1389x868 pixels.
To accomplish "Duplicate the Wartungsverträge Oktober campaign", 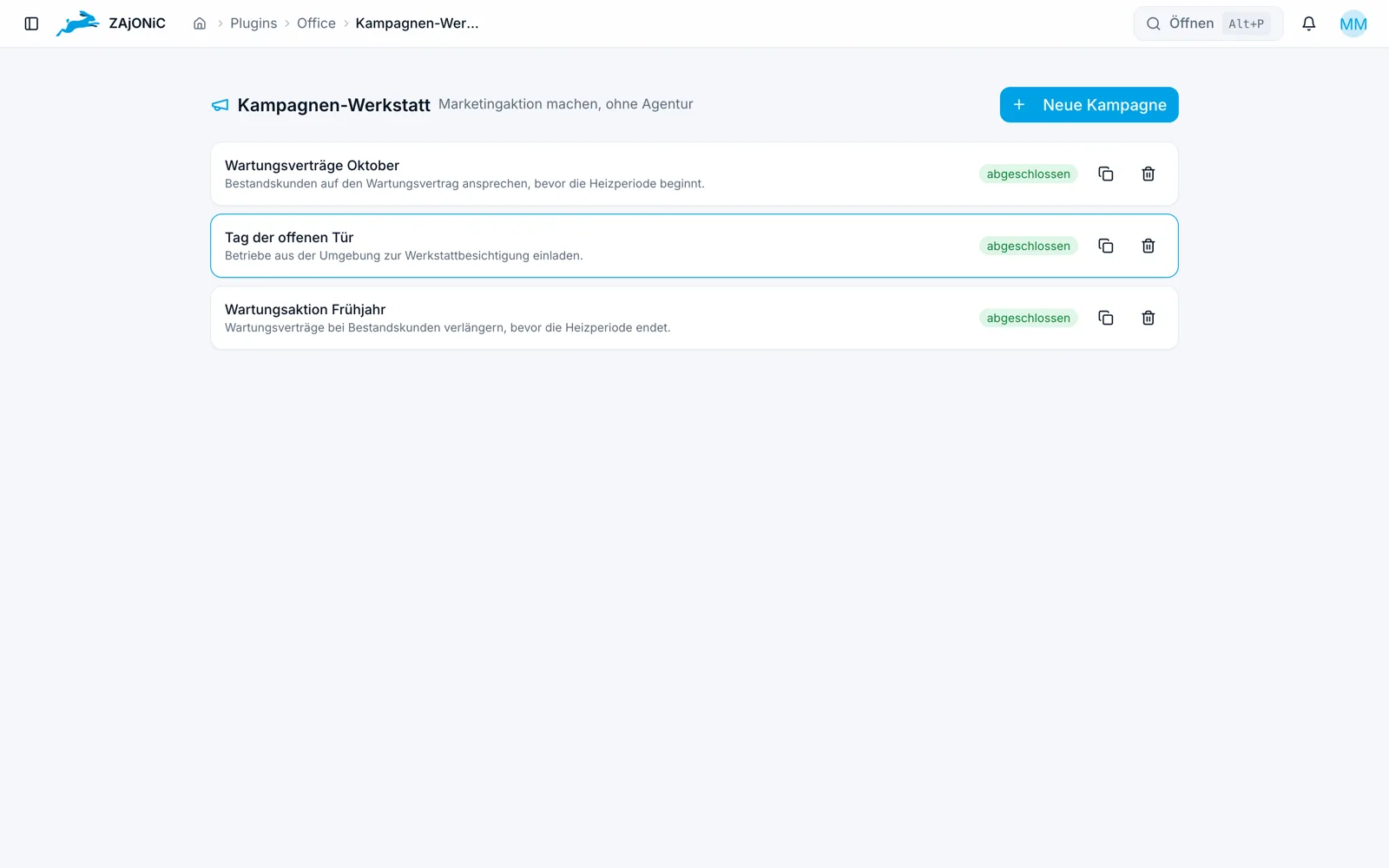I will [1105, 174].
